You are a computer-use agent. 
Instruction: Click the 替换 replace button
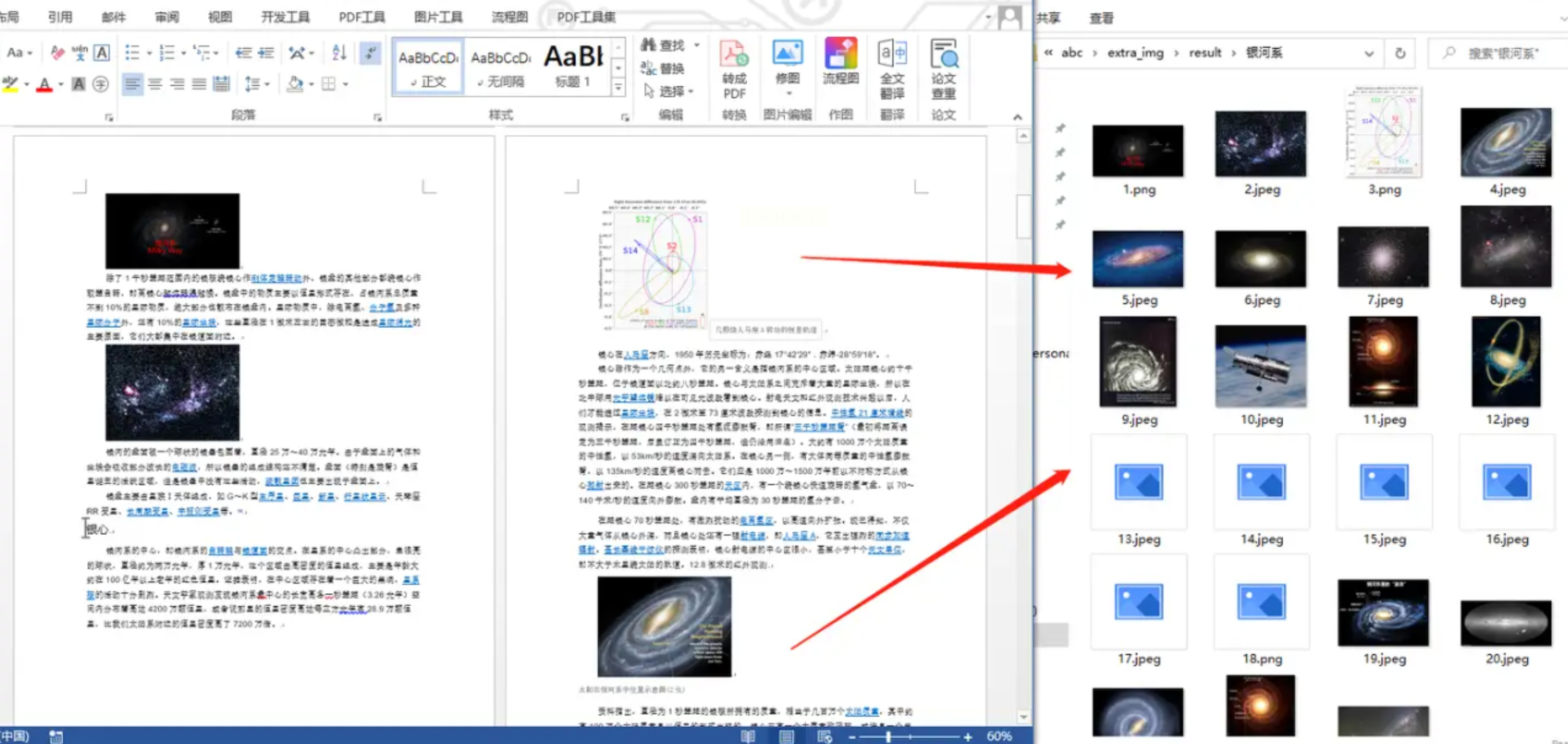coord(663,68)
